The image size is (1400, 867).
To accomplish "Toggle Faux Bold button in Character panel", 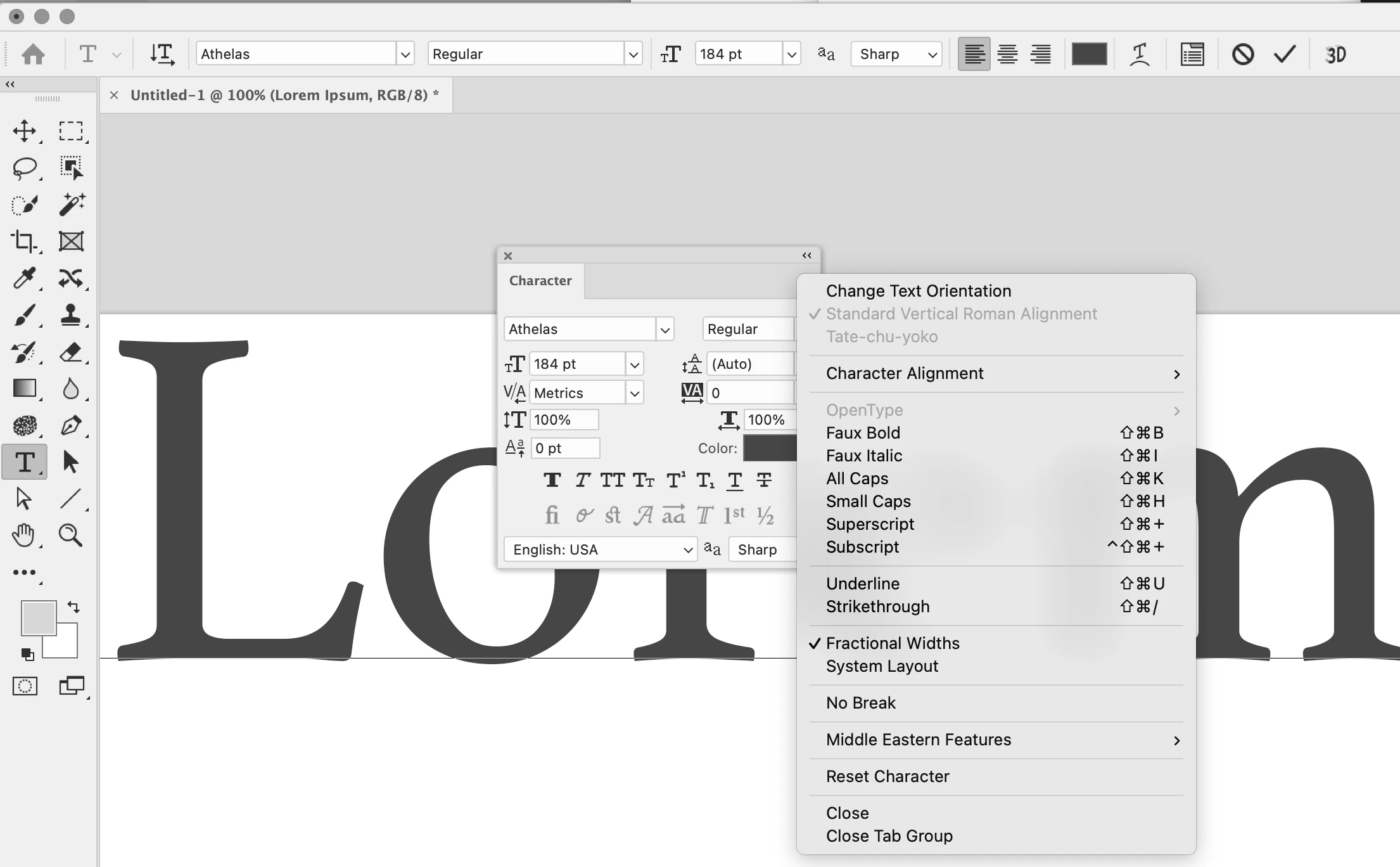I will point(552,480).
